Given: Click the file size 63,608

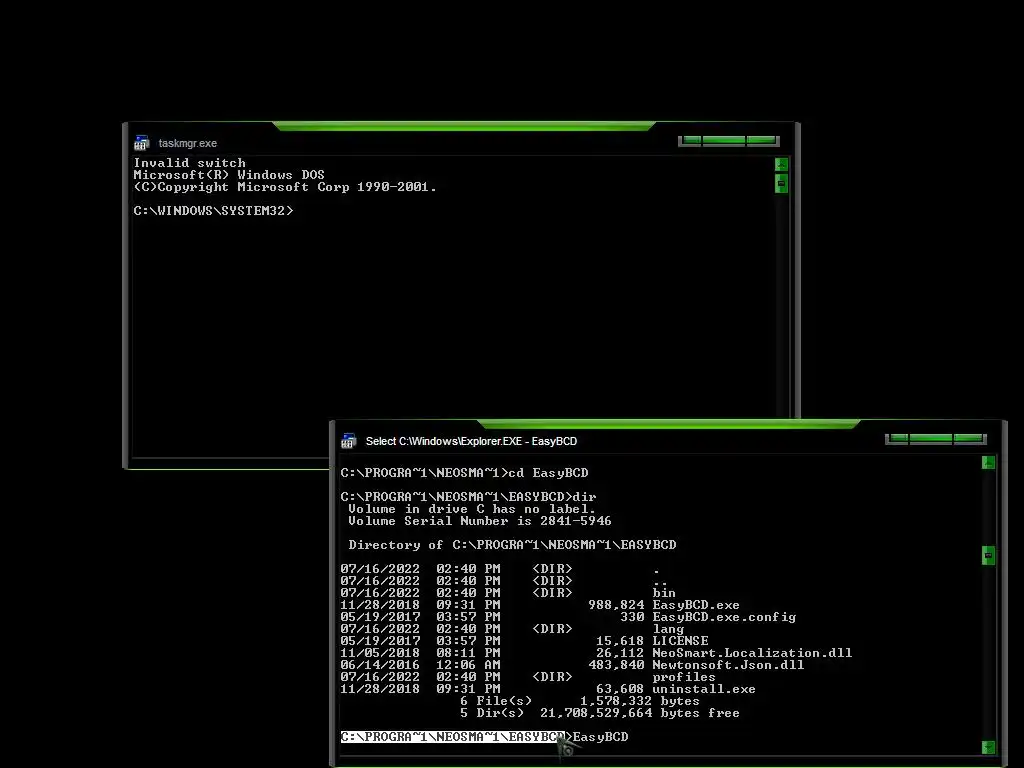Looking at the screenshot, I should point(620,689).
